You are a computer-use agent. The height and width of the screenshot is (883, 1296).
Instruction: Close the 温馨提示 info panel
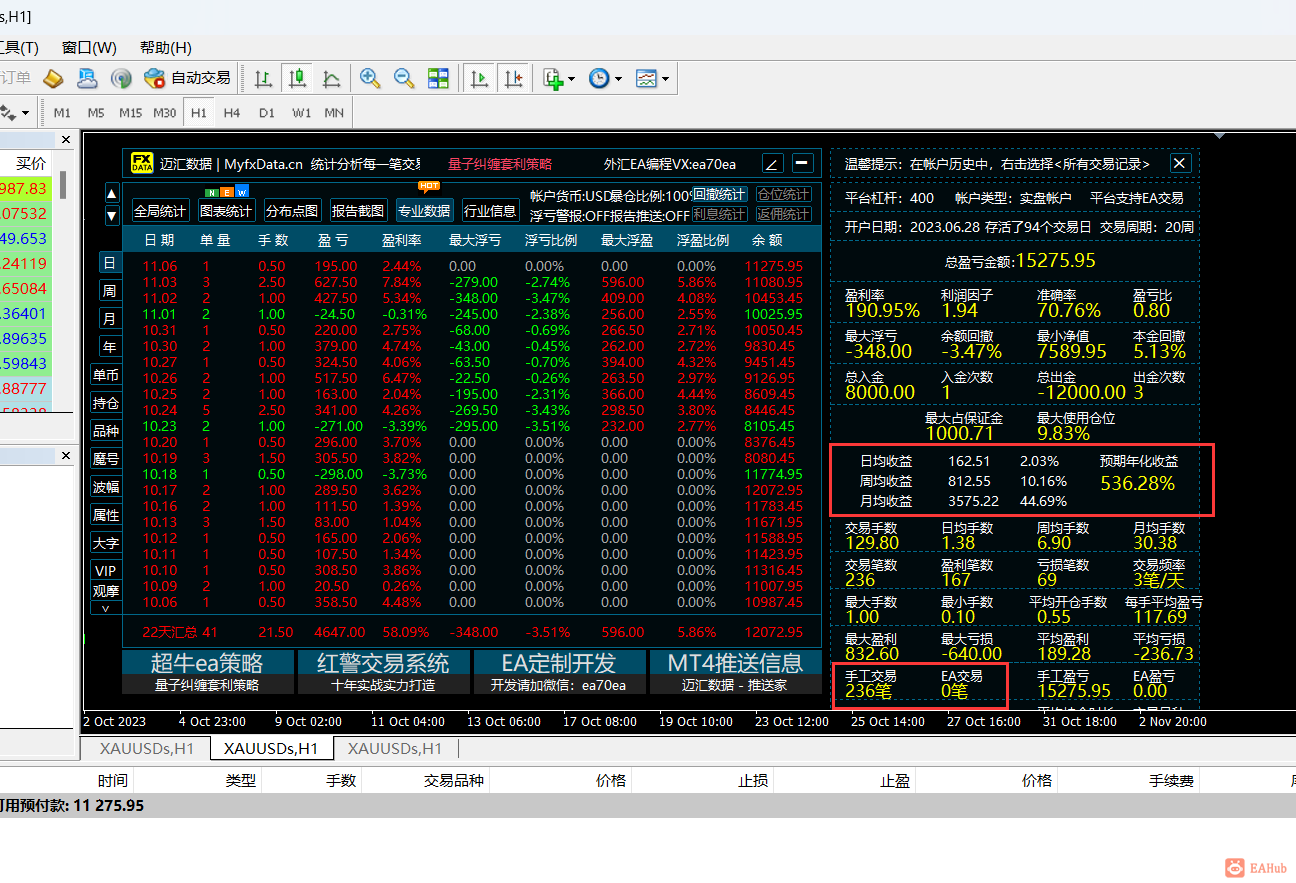pyautogui.click(x=1180, y=163)
